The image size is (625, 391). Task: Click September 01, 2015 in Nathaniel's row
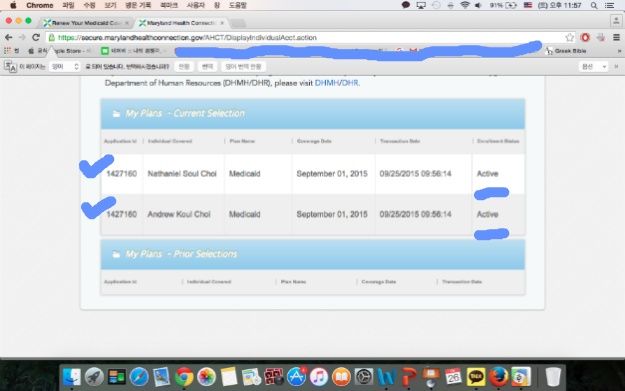point(332,174)
